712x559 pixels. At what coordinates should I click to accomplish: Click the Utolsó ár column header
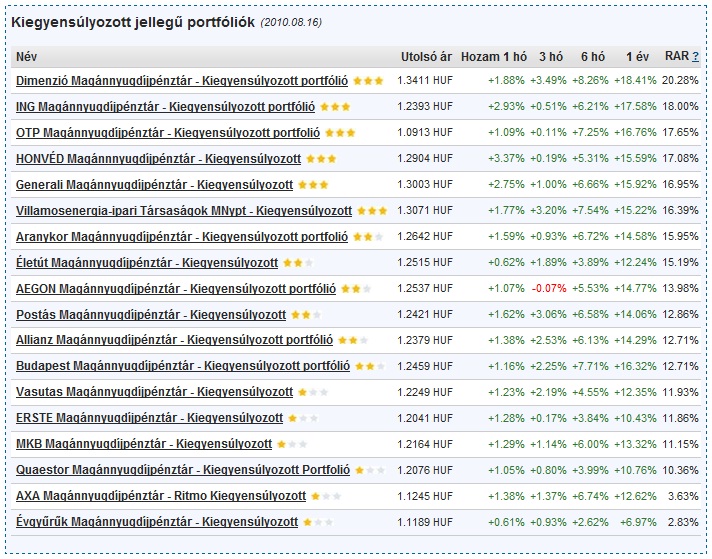(x=426, y=57)
